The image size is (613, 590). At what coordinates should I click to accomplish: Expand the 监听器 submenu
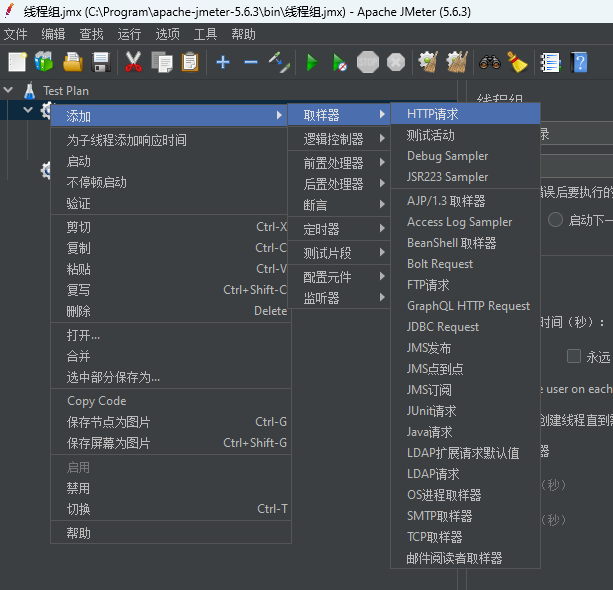(339, 298)
